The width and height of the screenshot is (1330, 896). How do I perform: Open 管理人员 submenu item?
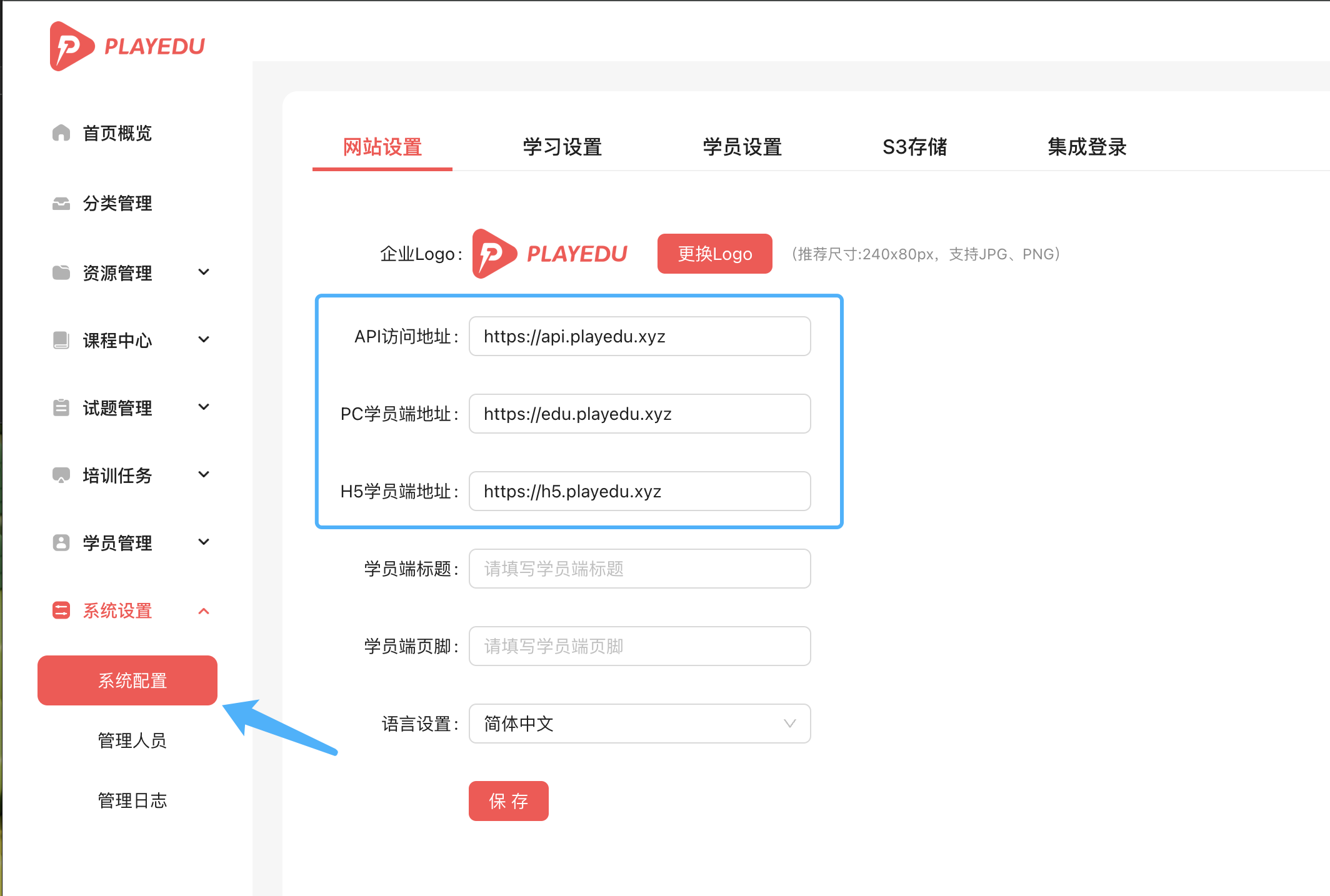[132, 740]
